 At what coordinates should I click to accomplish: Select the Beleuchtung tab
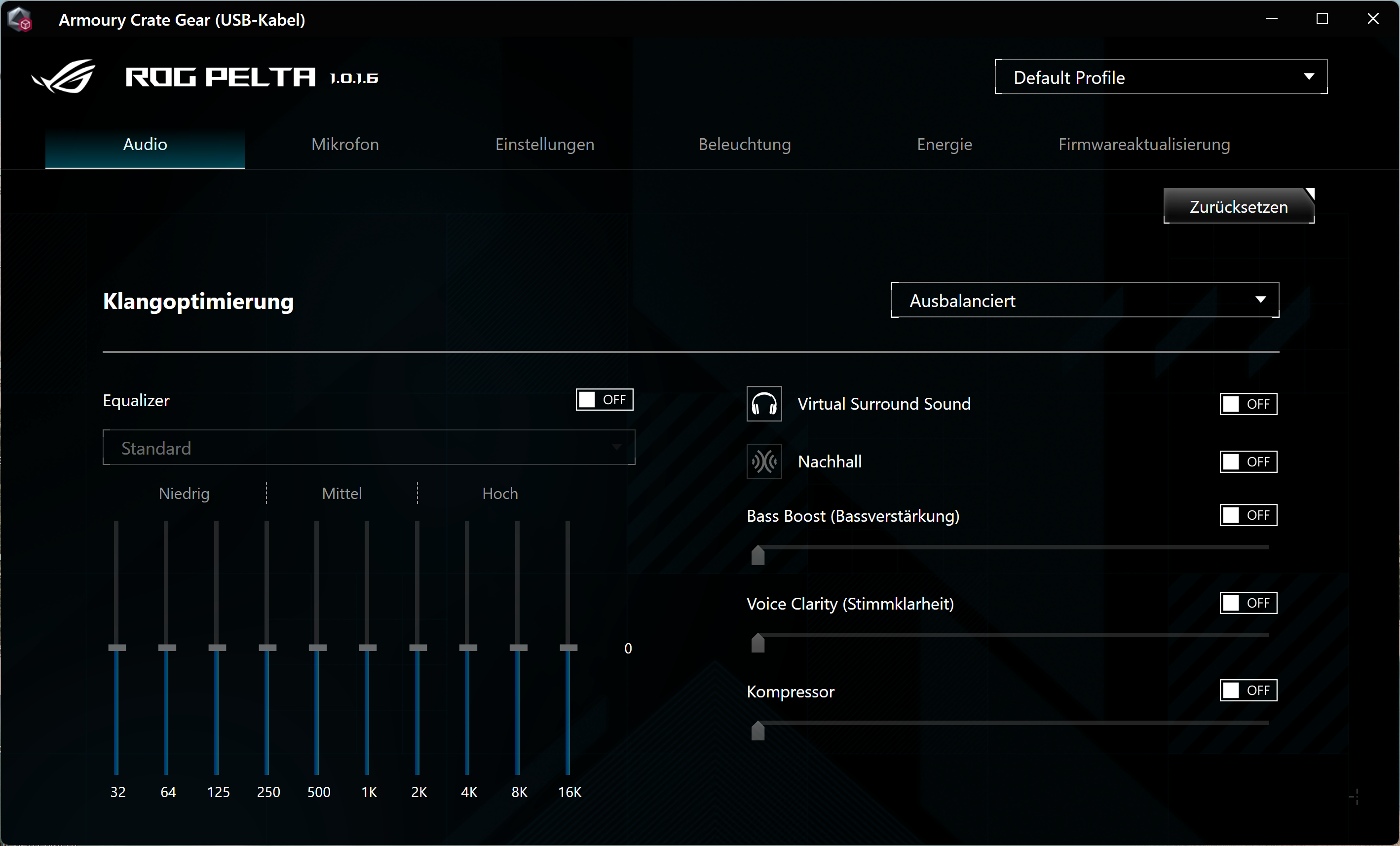744,144
